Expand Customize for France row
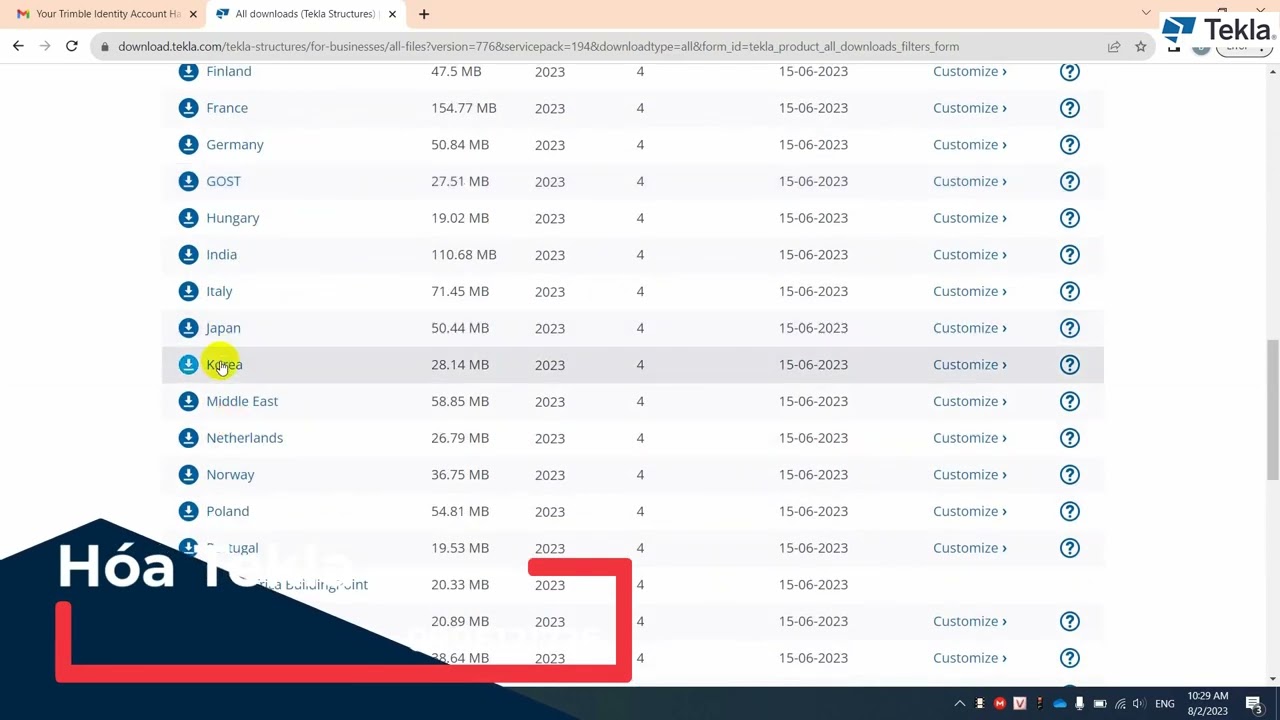This screenshot has height=720, width=1280. tap(970, 108)
